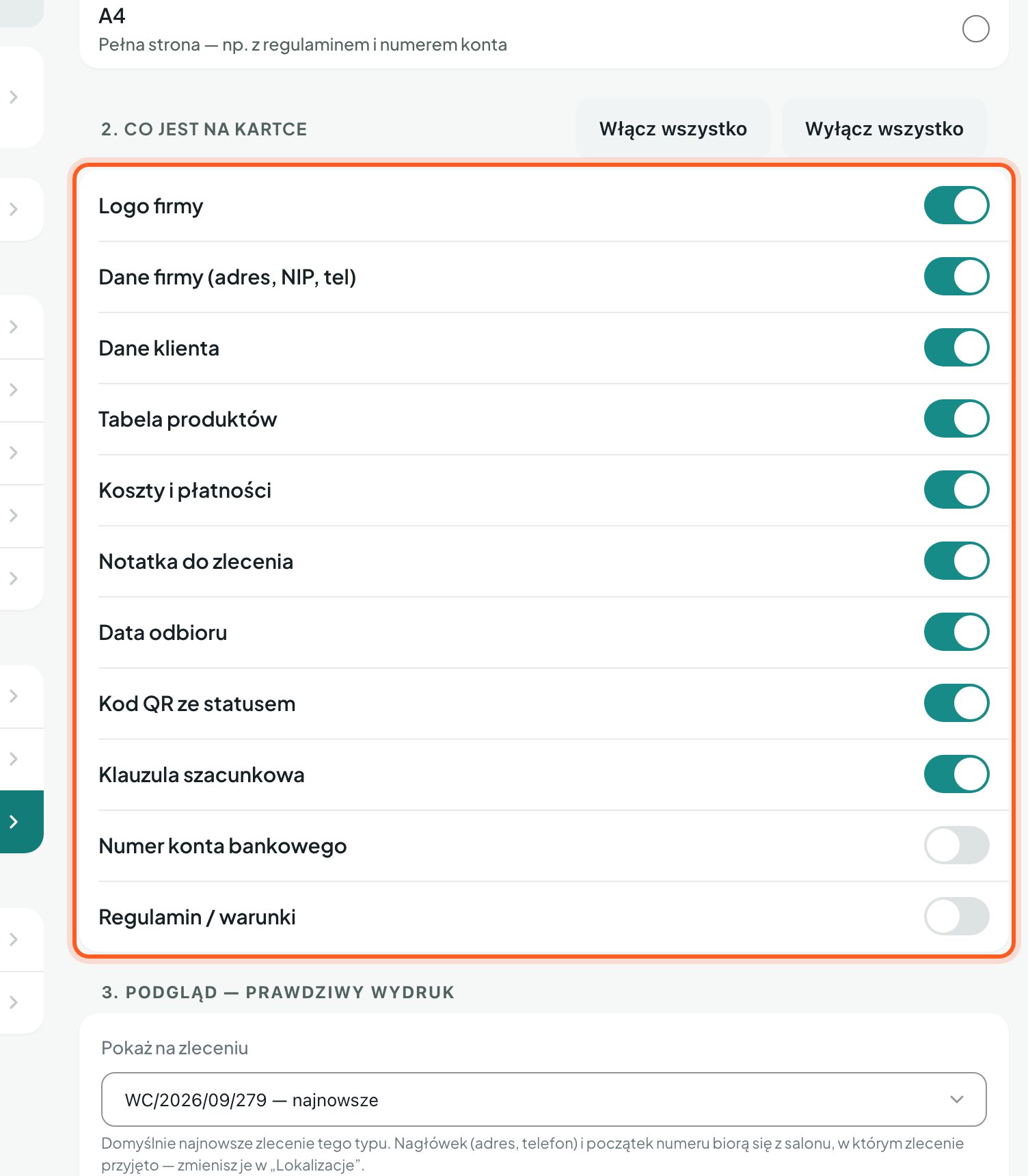Toggle the Data odbioru switch
1028x1176 pixels.
pos(956,632)
